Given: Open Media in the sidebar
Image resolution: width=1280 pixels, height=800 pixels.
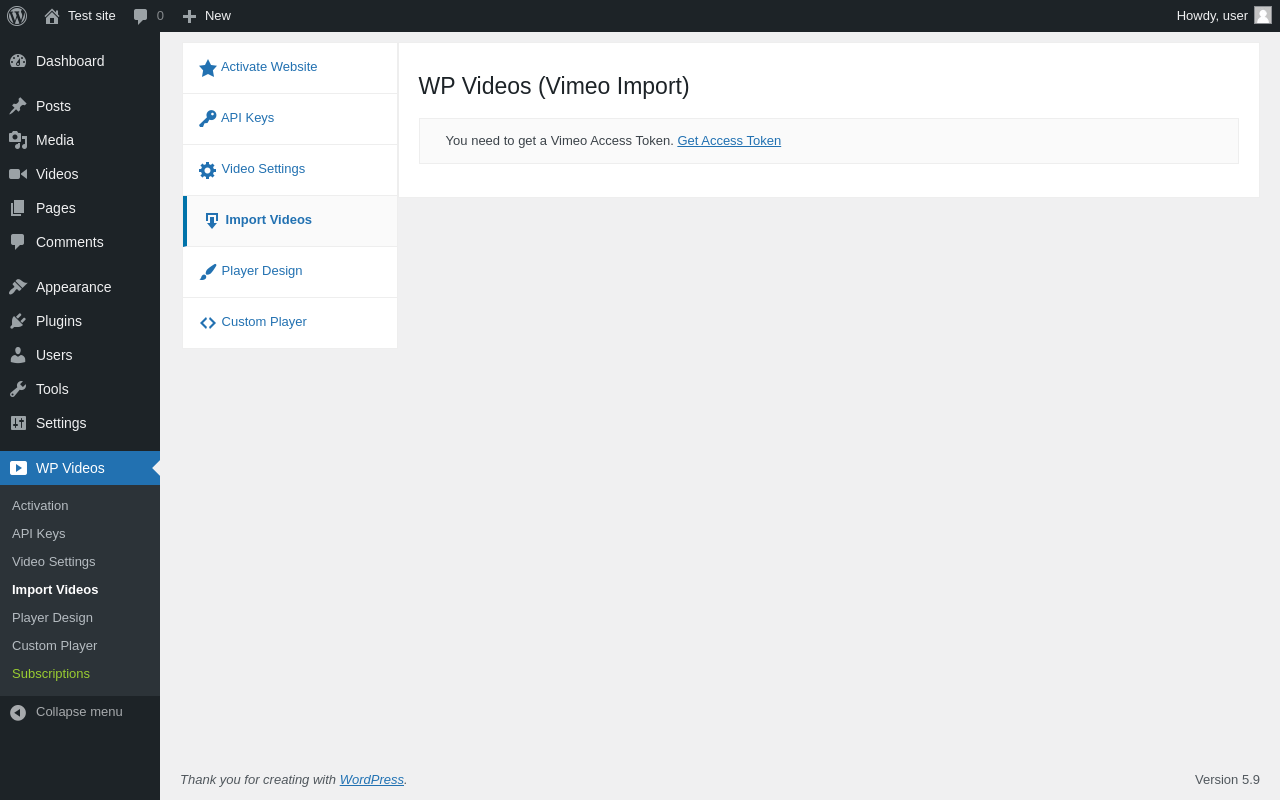Looking at the screenshot, I should [x=80, y=140].
